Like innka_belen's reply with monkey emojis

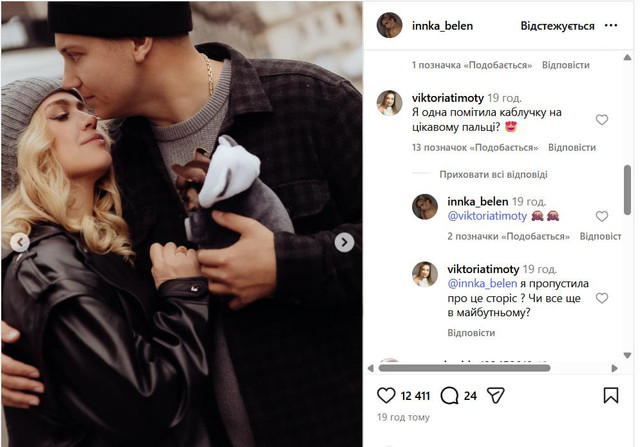pos(602,216)
